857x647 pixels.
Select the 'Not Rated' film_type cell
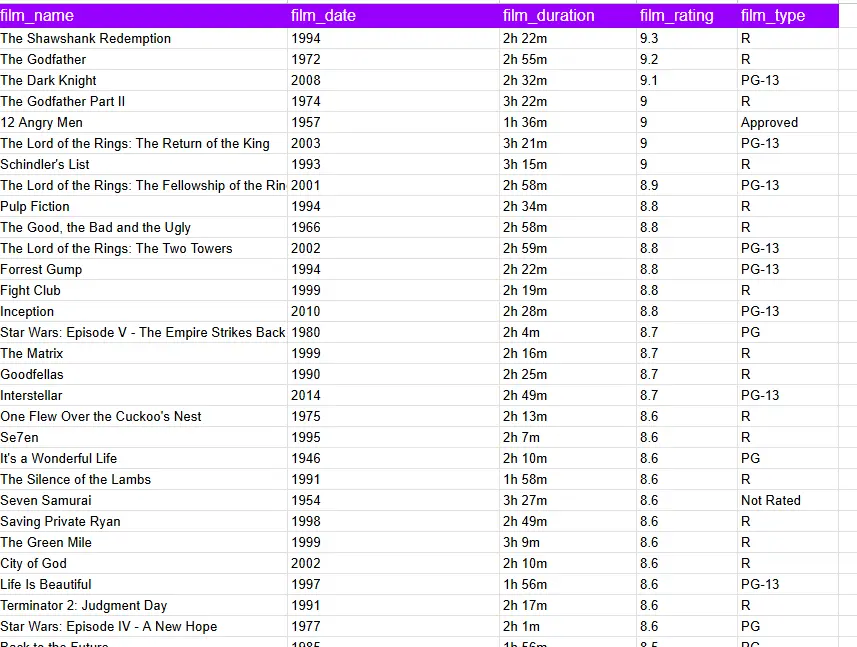click(x=788, y=501)
